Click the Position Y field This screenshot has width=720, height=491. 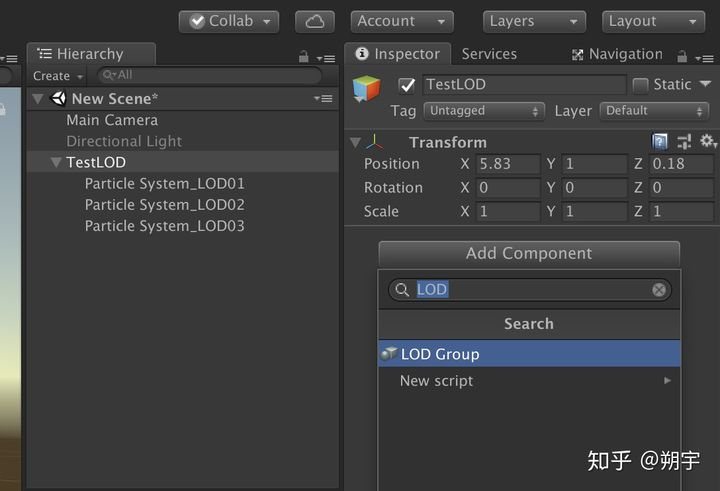[594, 164]
